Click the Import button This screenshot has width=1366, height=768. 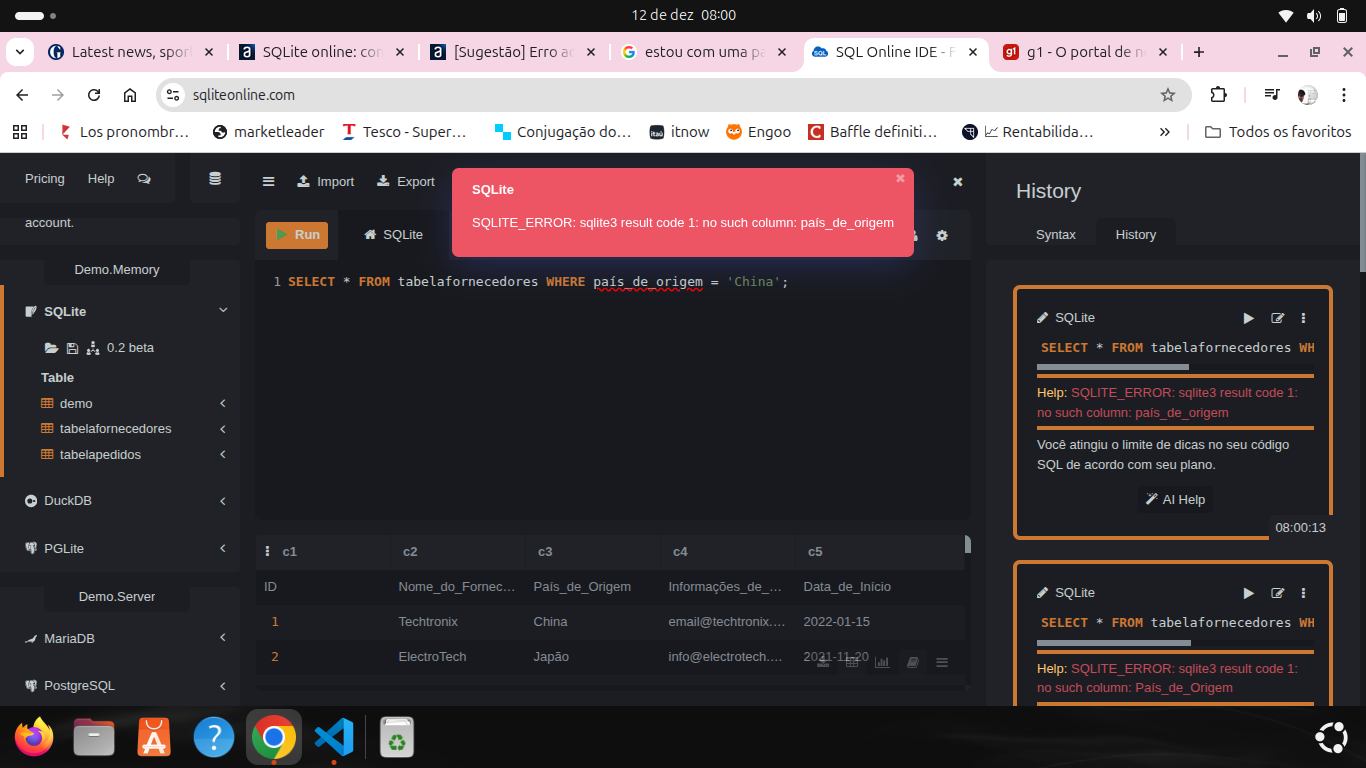tap(326, 181)
